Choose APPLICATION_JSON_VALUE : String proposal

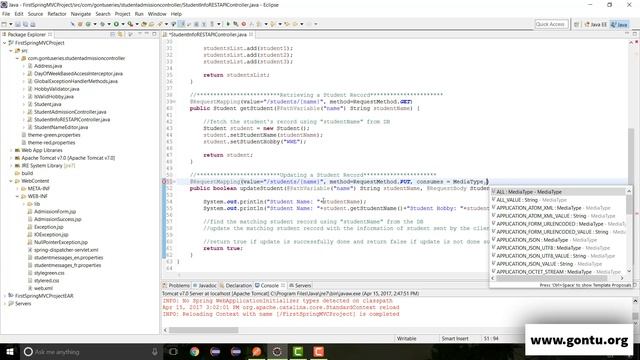coord(558,264)
